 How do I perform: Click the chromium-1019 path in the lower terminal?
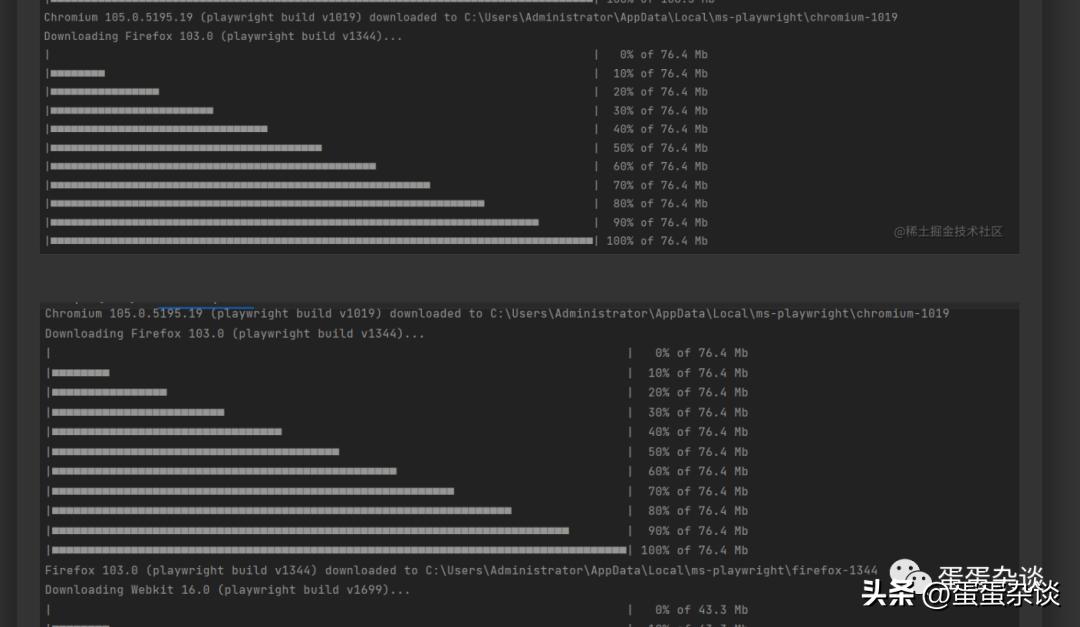click(902, 314)
